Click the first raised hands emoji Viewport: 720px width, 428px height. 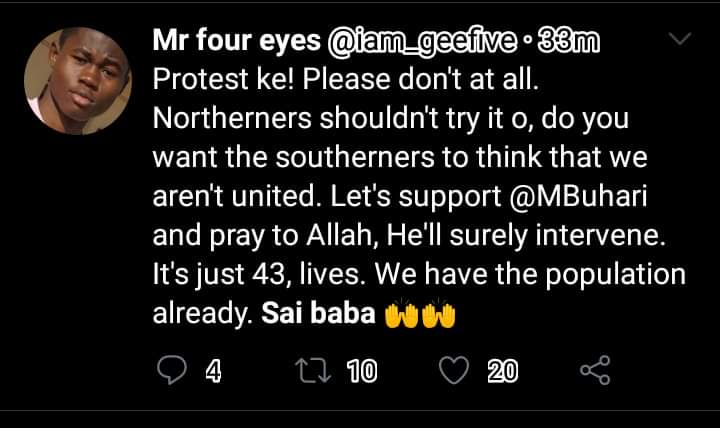[x=400, y=315]
